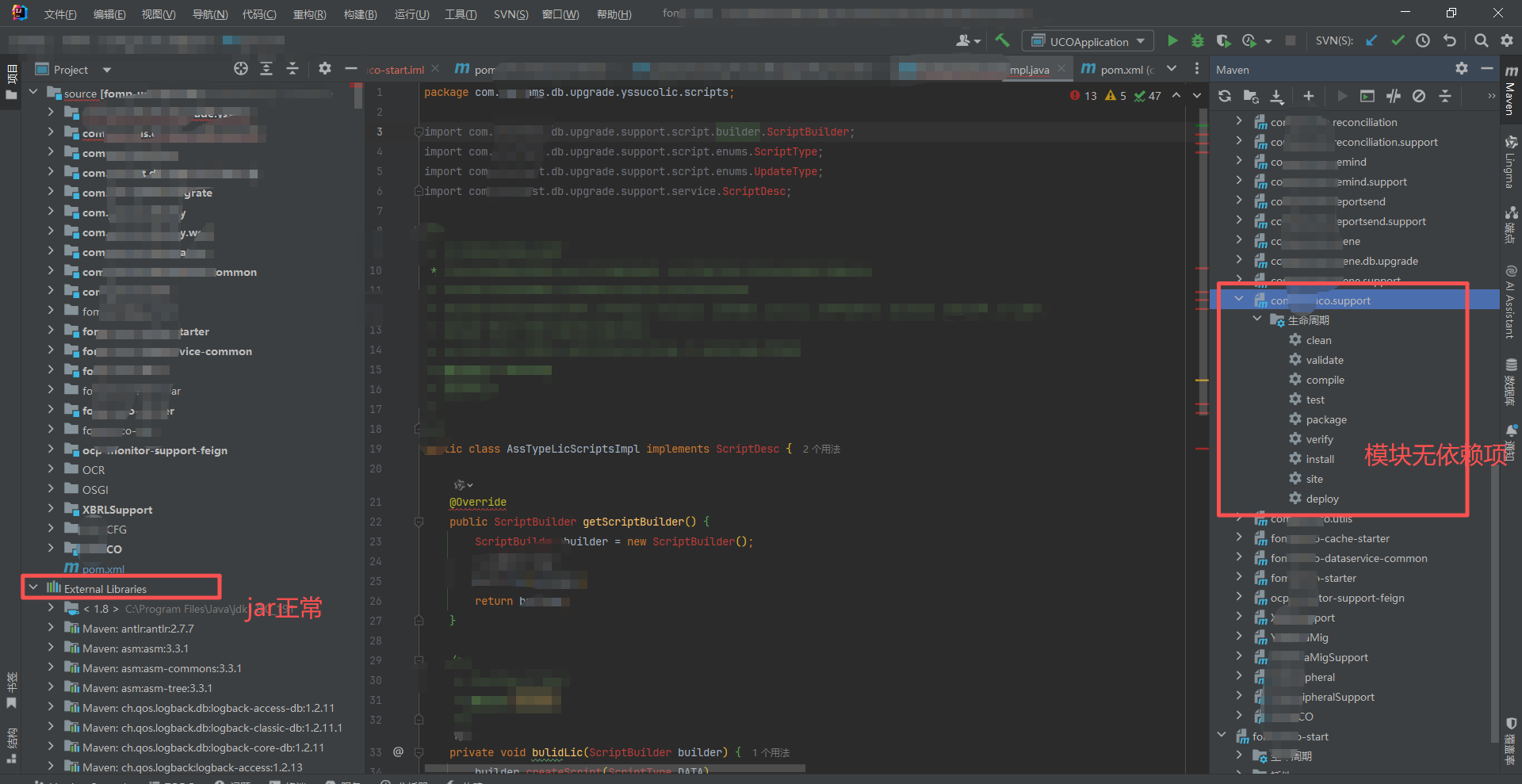
Task: Toggle Maven offline mode icon
Action: [x=1394, y=96]
